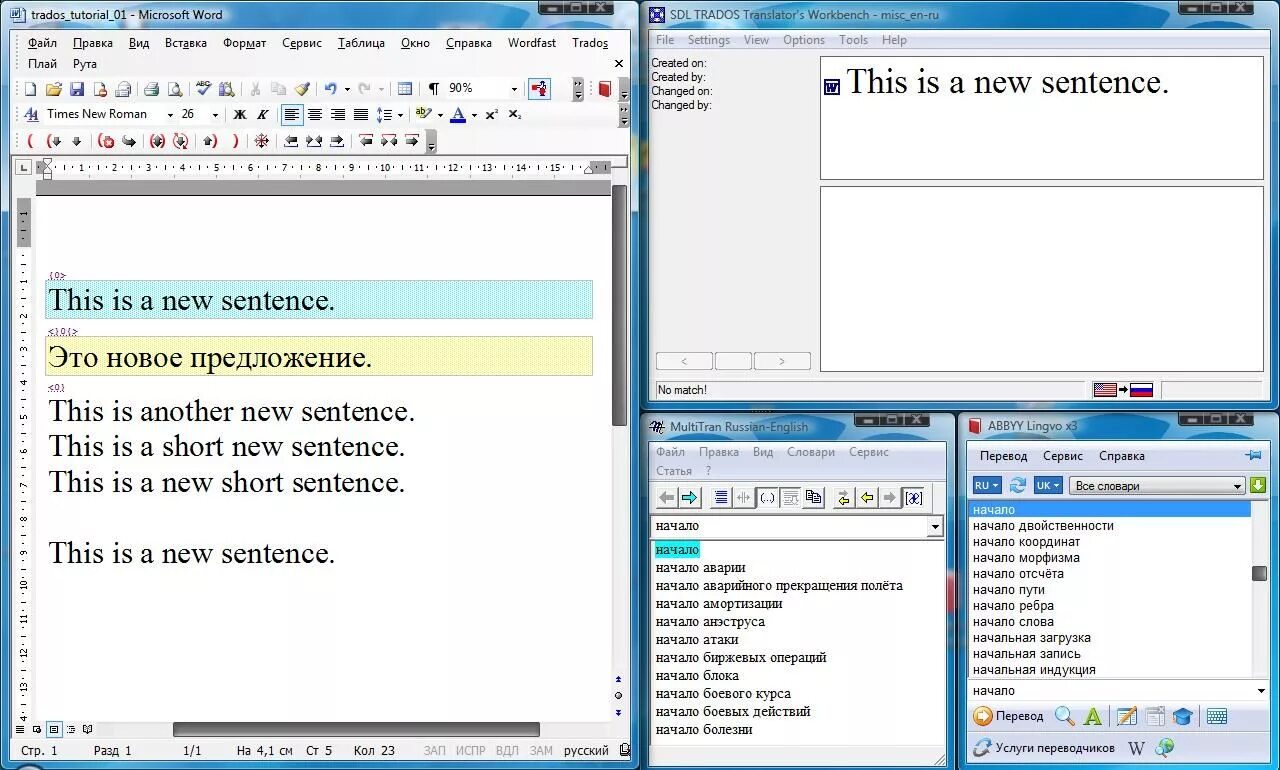Click the font color A swatch
The height and width of the screenshot is (770, 1280).
458,115
